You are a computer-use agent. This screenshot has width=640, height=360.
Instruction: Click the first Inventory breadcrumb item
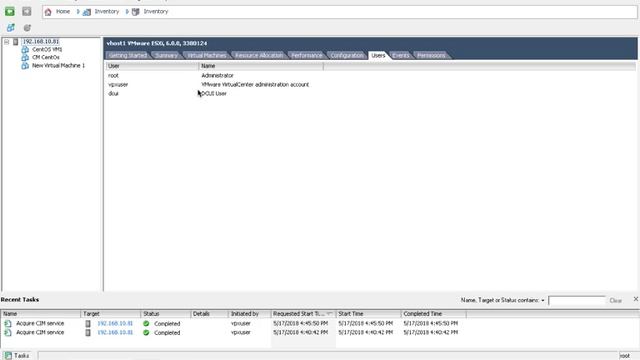[x=107, y=11]
